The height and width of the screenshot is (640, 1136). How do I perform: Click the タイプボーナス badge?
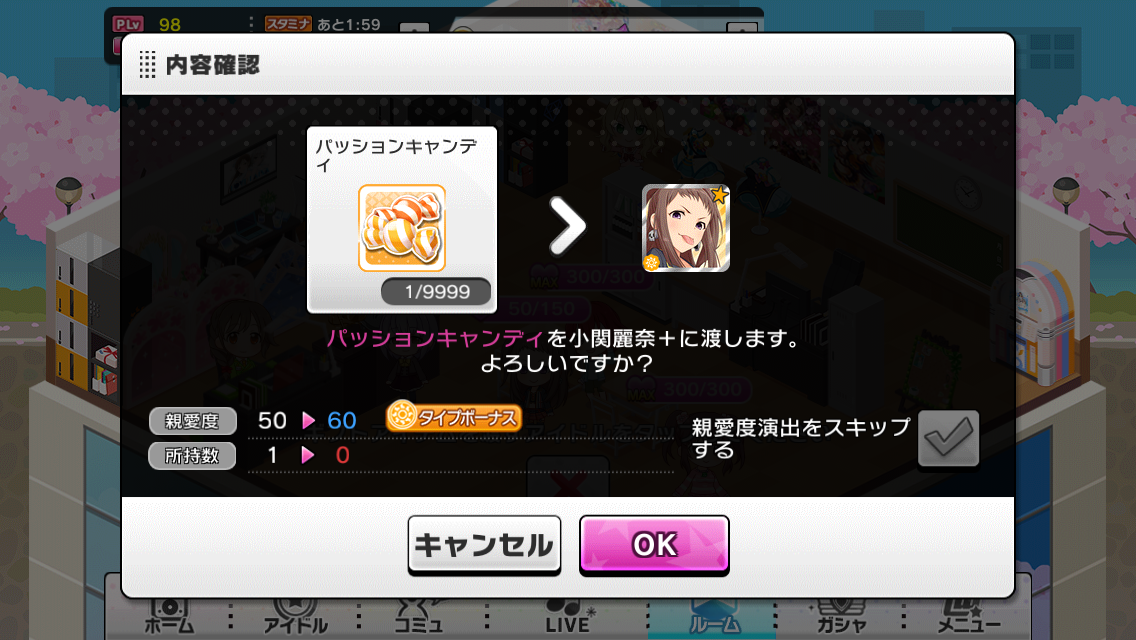pos(454,417)
